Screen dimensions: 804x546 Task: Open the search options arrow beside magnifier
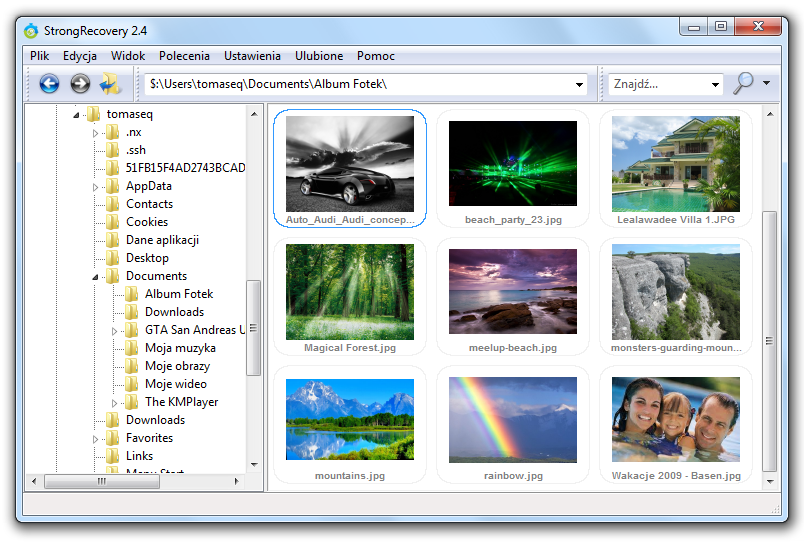tap(766, 84)
